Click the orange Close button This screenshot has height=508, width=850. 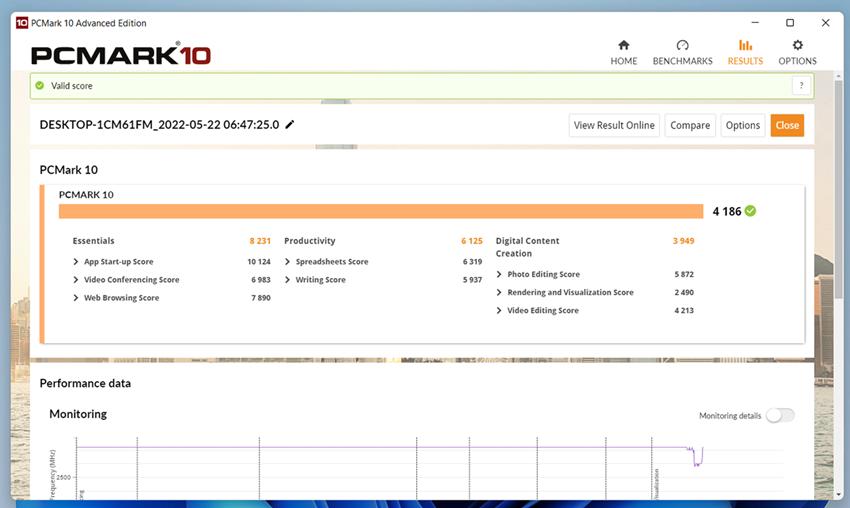[787, 125]
